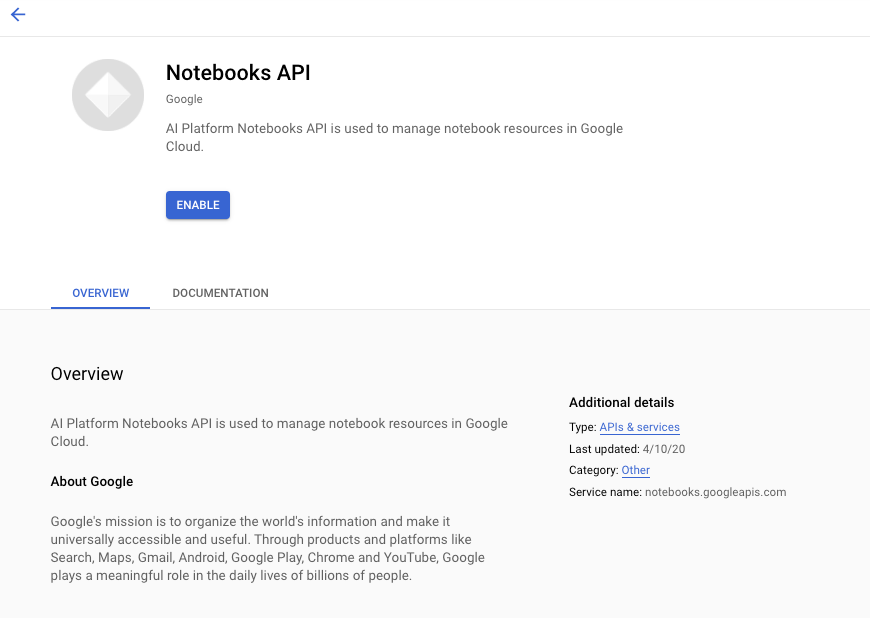The image size is (870, 618).
Task: Go back using the blue arrow icon
Action: pos(18,14)
